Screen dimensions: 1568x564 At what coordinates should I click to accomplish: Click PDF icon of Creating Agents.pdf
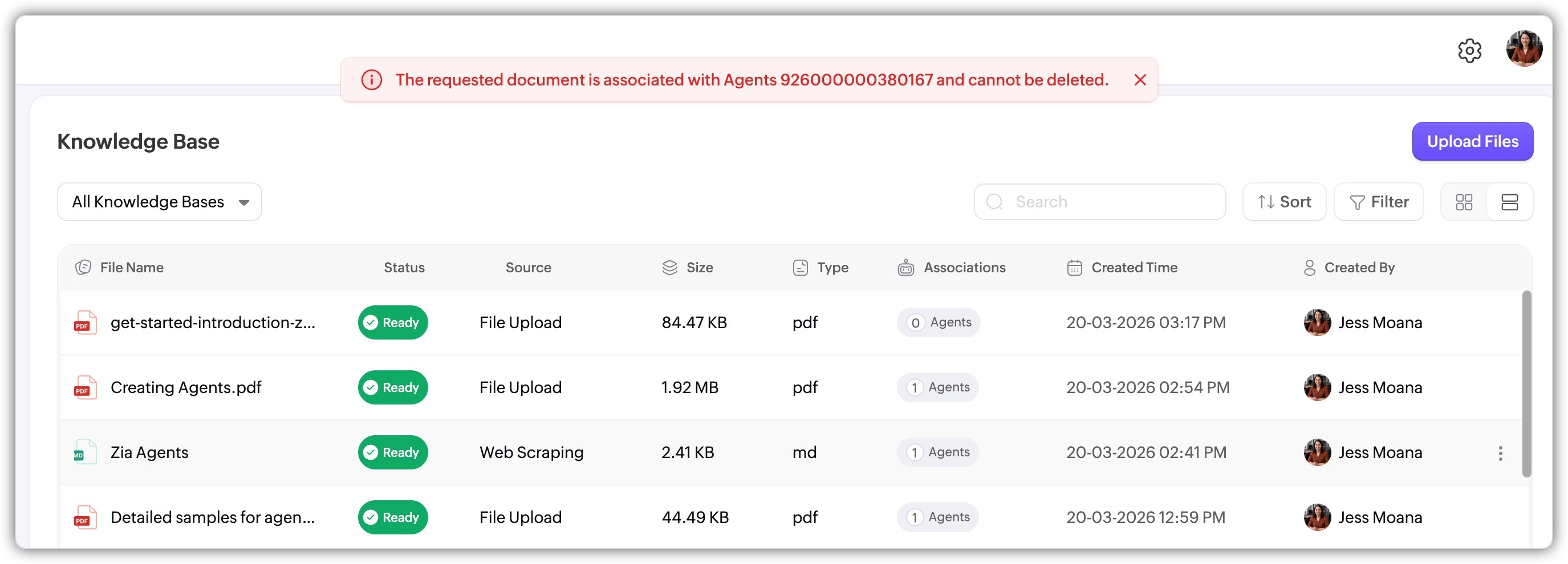[x=85, y=387]
